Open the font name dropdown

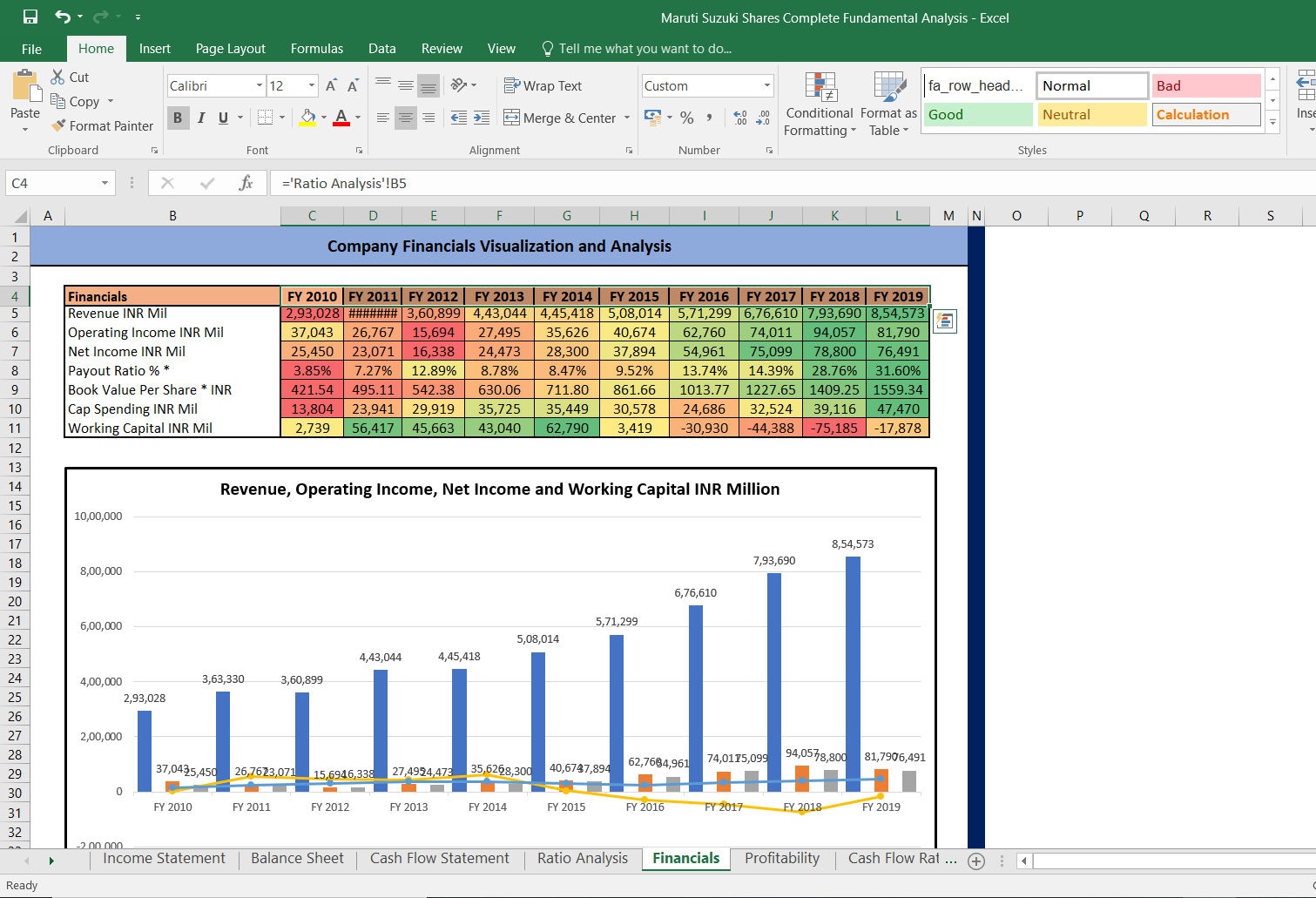(260, 85)
